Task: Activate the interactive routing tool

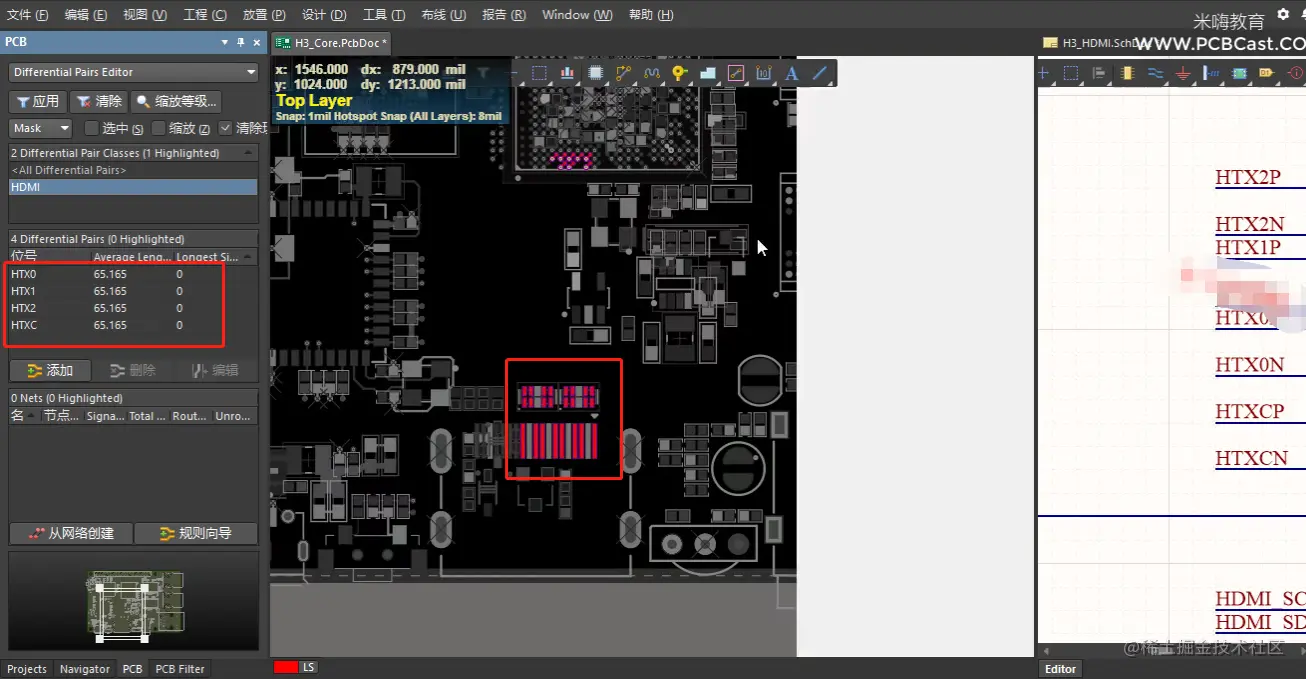Action: 624,73
